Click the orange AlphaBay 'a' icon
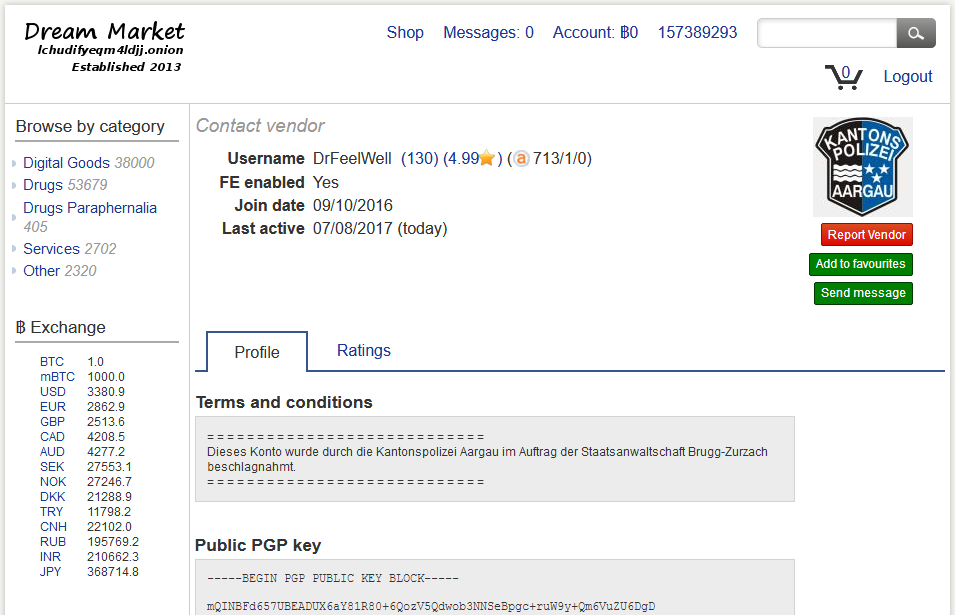 (521, 159)
